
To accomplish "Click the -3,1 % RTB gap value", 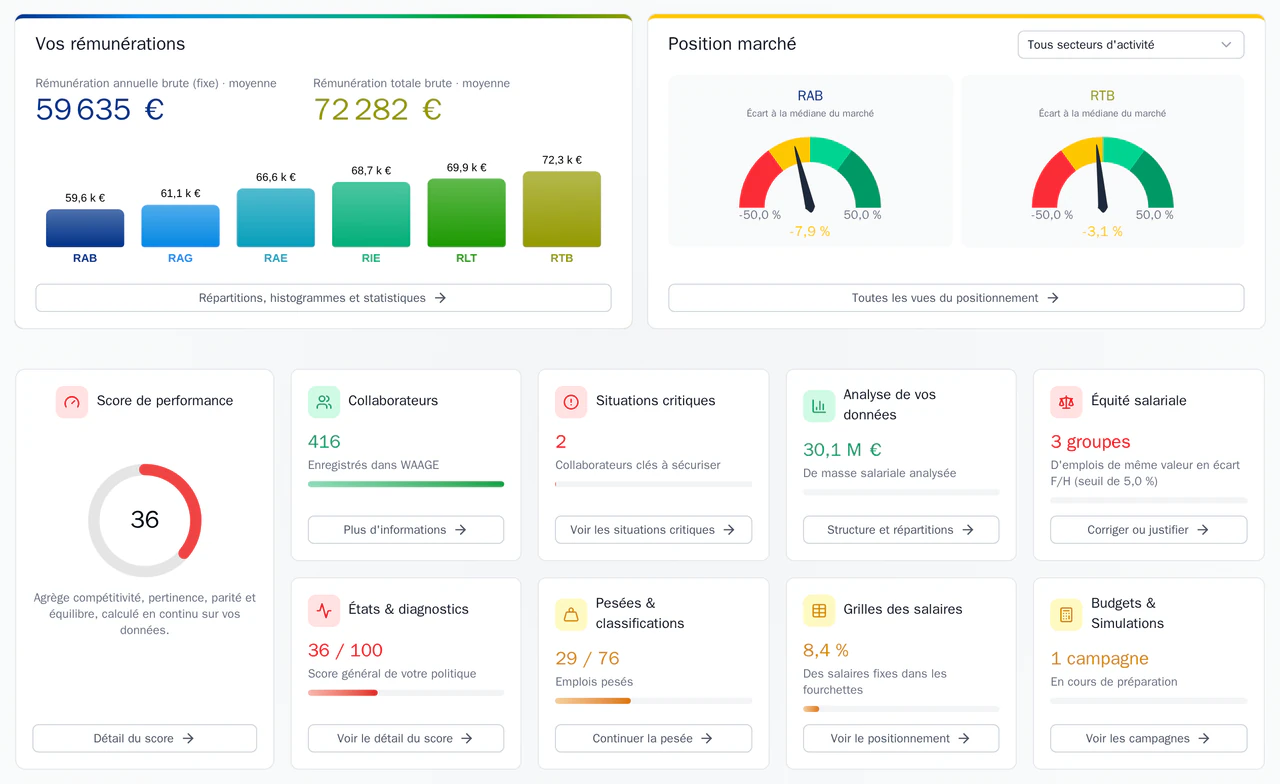I will pos(1102,232).
